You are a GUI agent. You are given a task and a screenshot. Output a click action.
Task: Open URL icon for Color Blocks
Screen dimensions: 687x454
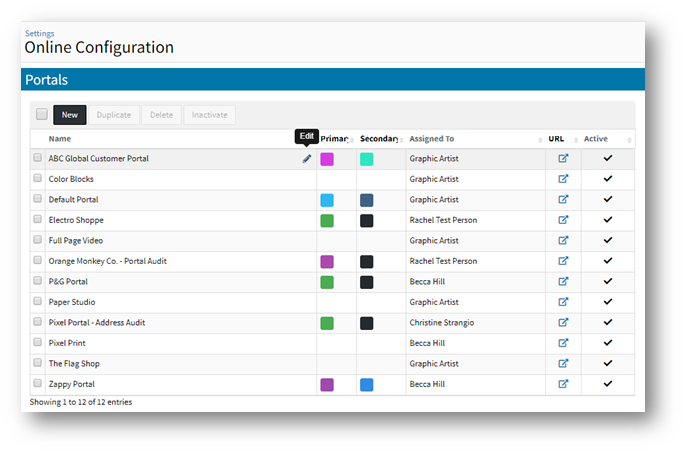pos(563,179)
